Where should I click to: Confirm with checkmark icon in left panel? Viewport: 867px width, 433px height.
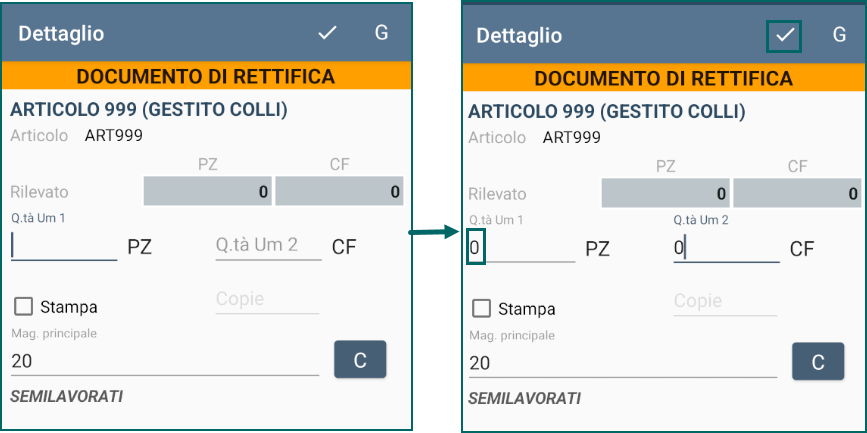click(x=327, y=33)
